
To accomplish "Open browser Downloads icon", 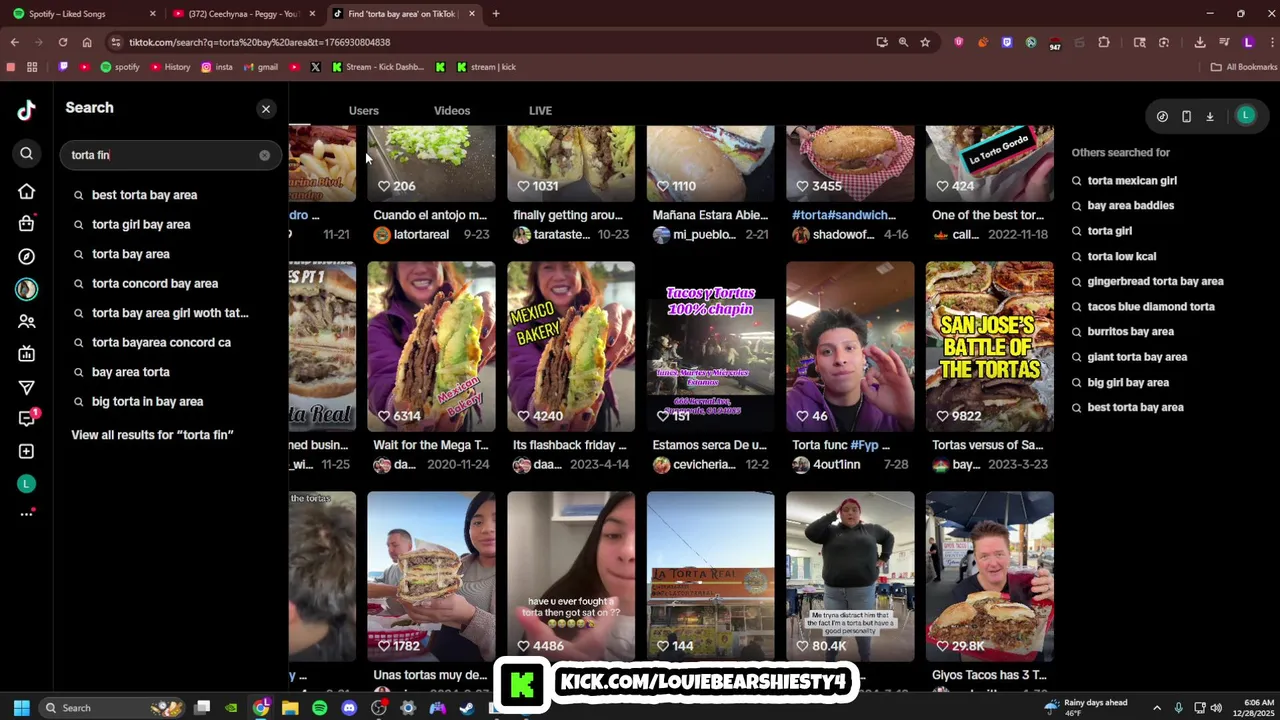I will [1200, 42].
